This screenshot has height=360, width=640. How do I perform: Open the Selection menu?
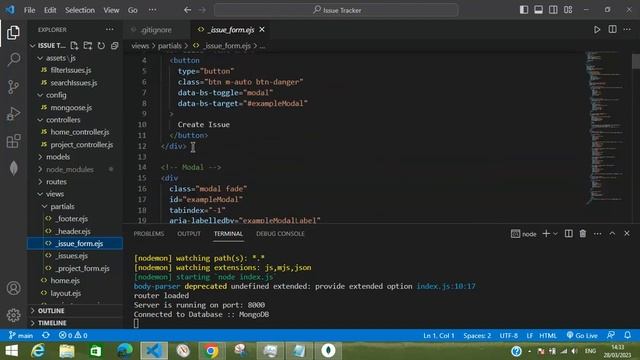80,10
